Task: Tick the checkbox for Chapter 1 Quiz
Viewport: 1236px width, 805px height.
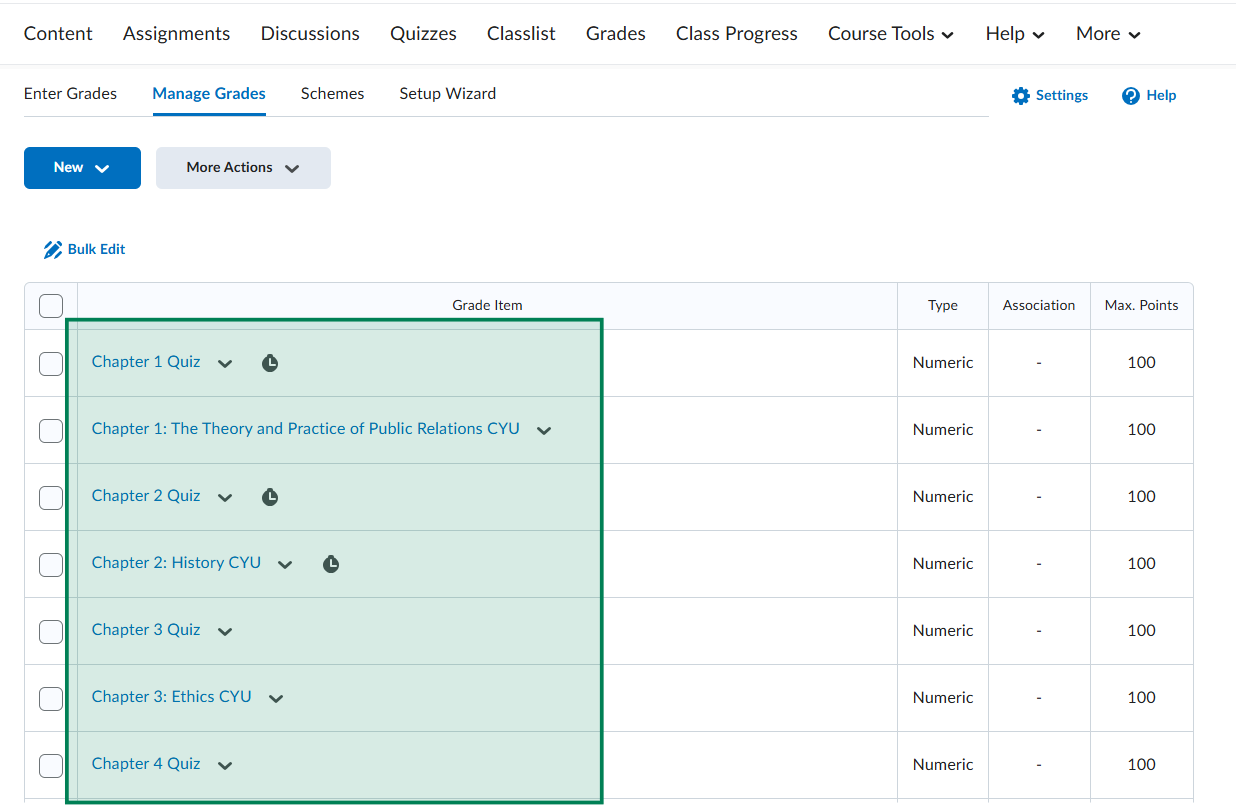Action: point(51,364)
